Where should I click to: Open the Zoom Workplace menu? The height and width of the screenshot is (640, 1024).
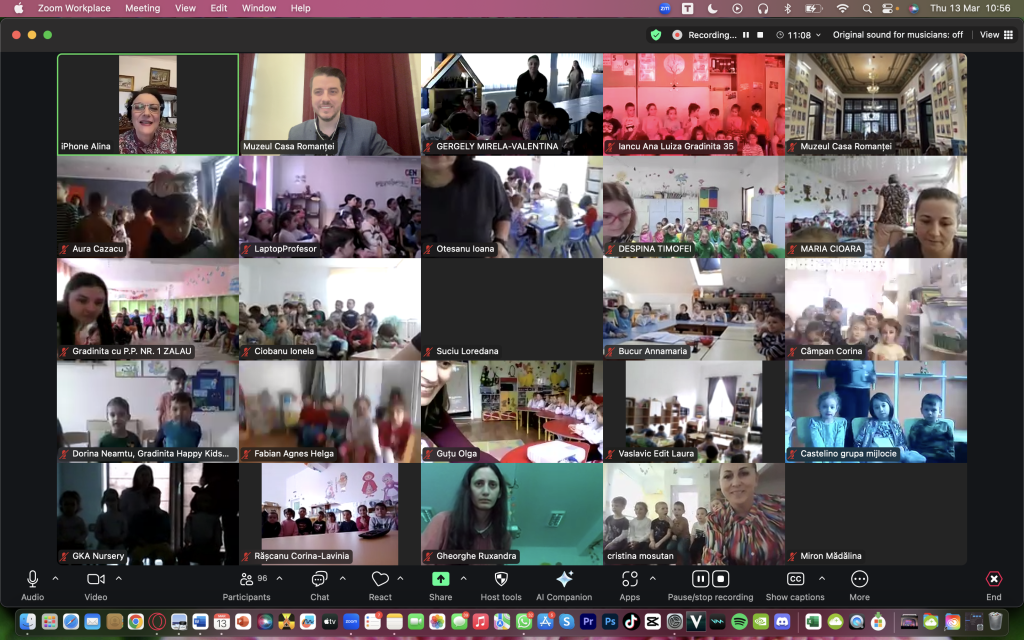point(74,8)
